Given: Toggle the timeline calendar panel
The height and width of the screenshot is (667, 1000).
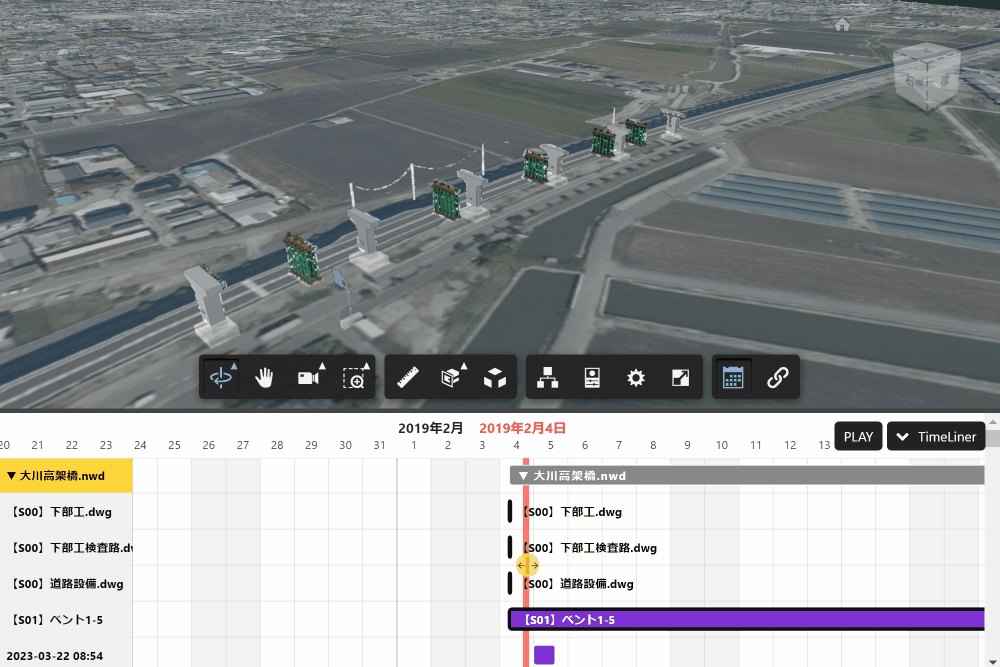Looking at the screenshot, I should point(733,377).
